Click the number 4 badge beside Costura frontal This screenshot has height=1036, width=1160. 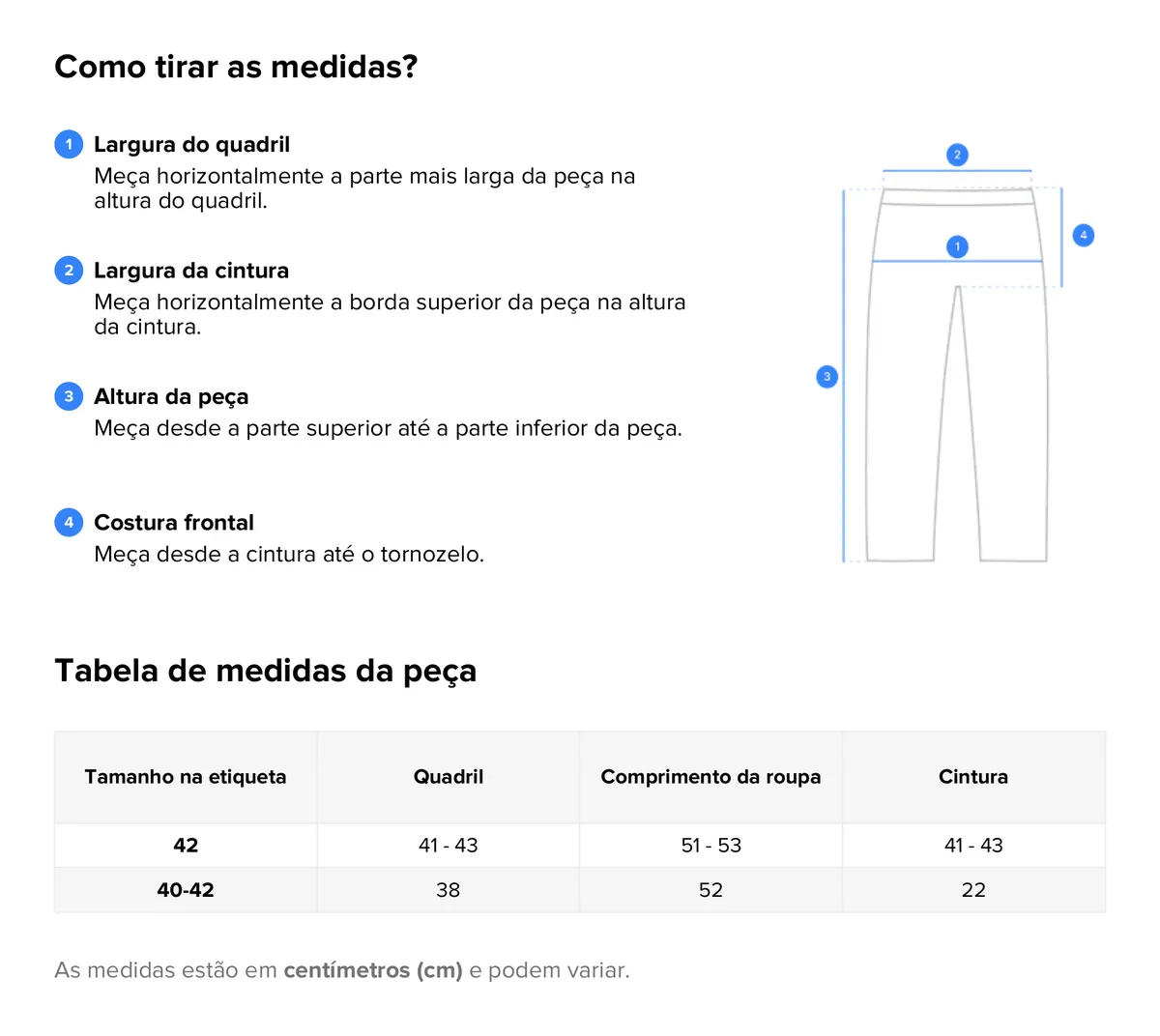pos(69,523)
